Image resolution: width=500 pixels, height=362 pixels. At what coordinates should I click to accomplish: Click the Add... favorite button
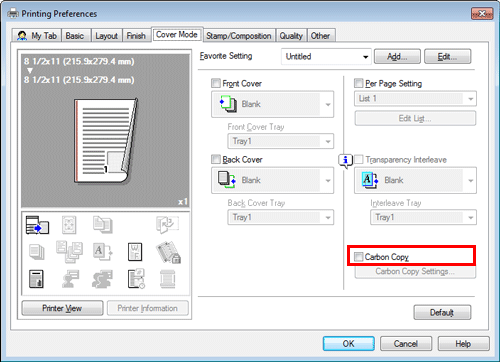coord(397,56)
